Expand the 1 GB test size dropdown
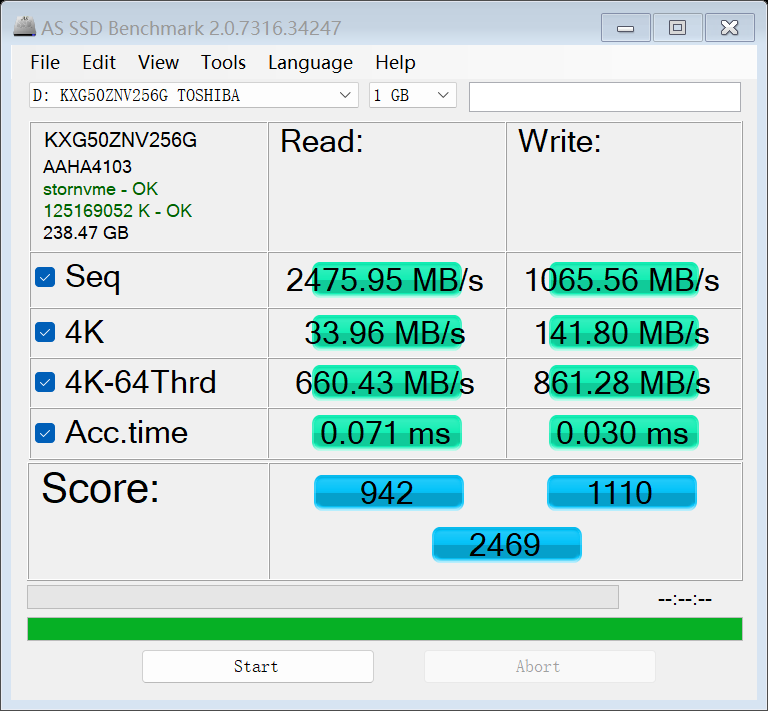The height and width of the screenshot is (711, 768). pos(413,95)
